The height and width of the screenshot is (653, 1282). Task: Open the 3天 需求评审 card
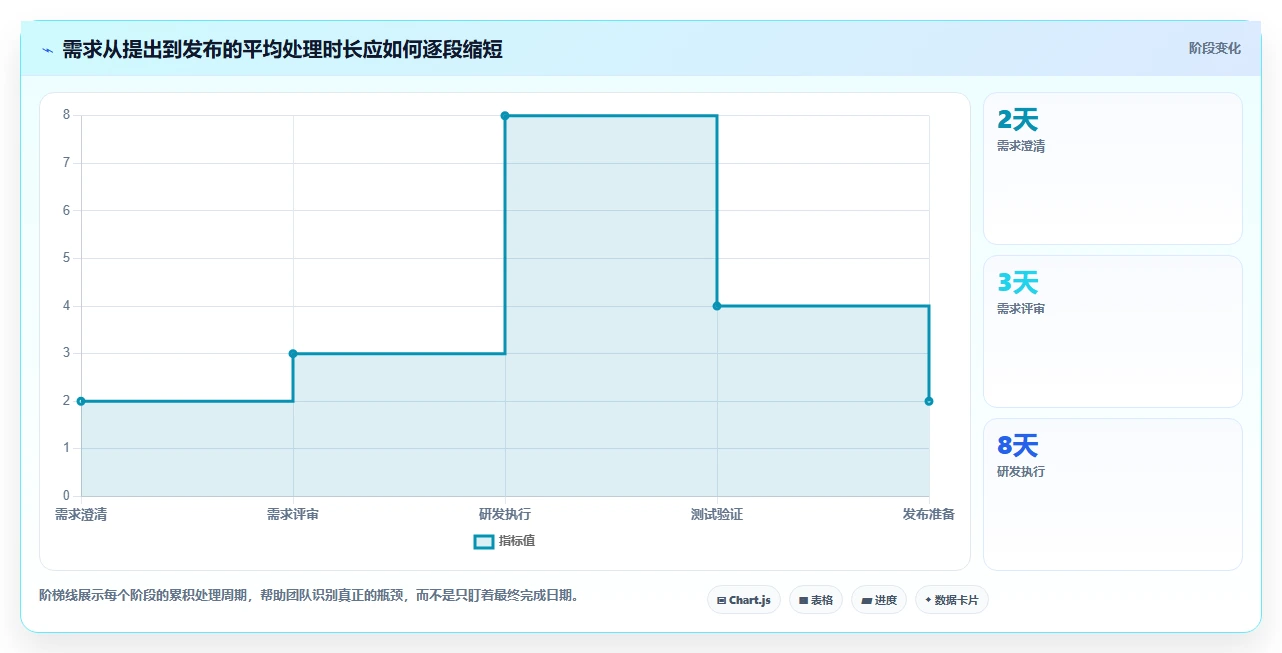[x=1113, y=332]
